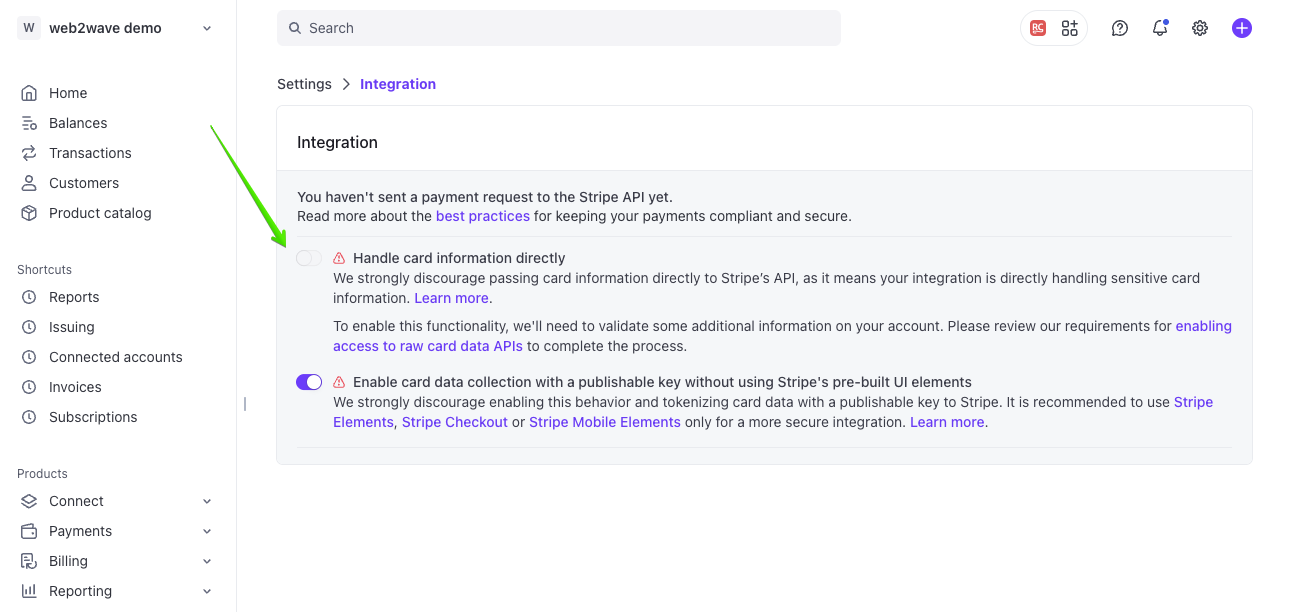Screen dimensions: 1291x612
Task: Click the Customers person icon
Action: pyautogui.click(x=29, y=183)
